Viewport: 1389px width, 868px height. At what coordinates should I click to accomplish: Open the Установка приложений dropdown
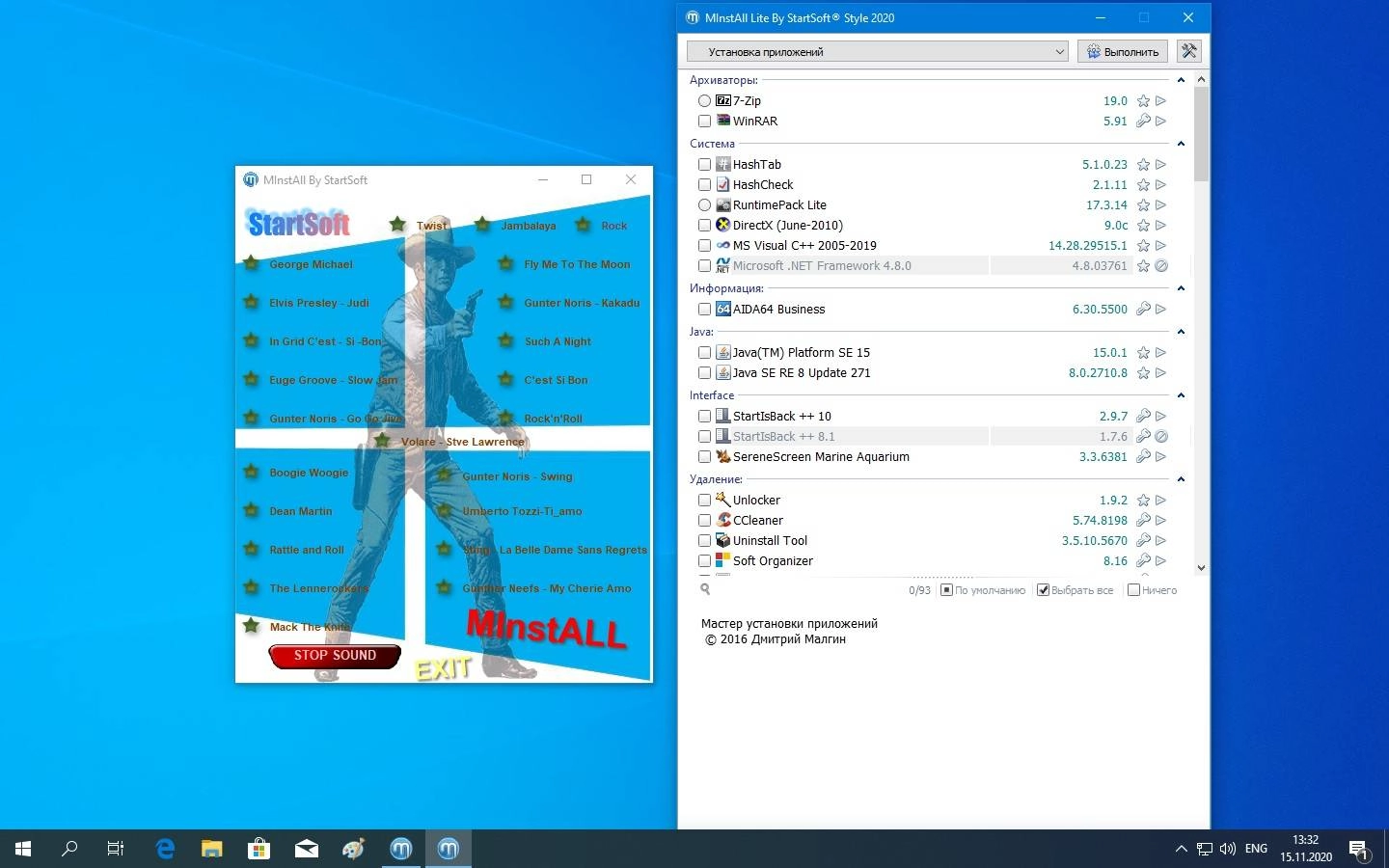pyautogui.click(x=877, y=51)
